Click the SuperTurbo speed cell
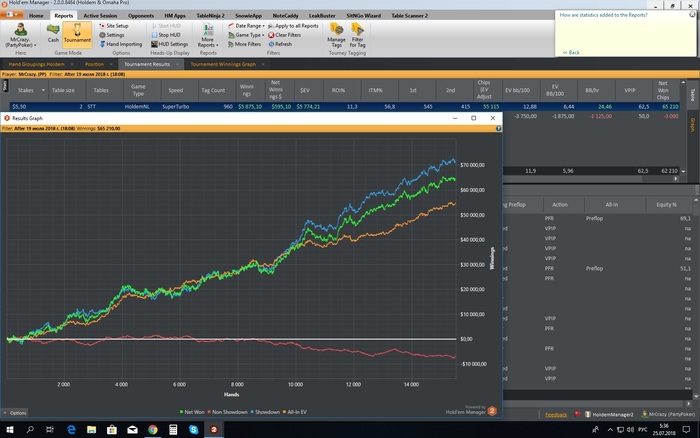This screenshot has height=438, width=700. click(x=175, y=107)
